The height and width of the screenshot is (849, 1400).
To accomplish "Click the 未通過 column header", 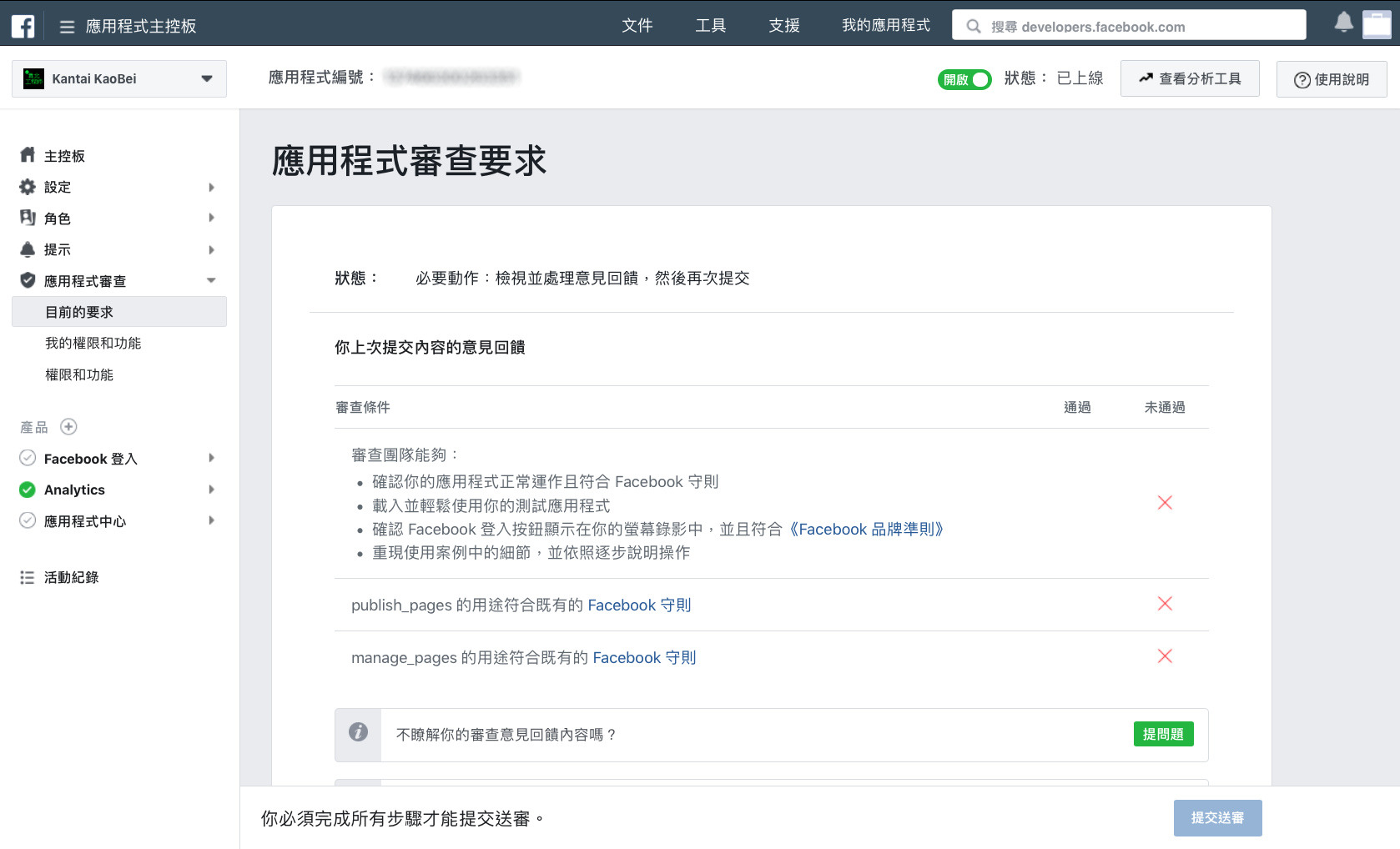I will tap(1165, 407).
